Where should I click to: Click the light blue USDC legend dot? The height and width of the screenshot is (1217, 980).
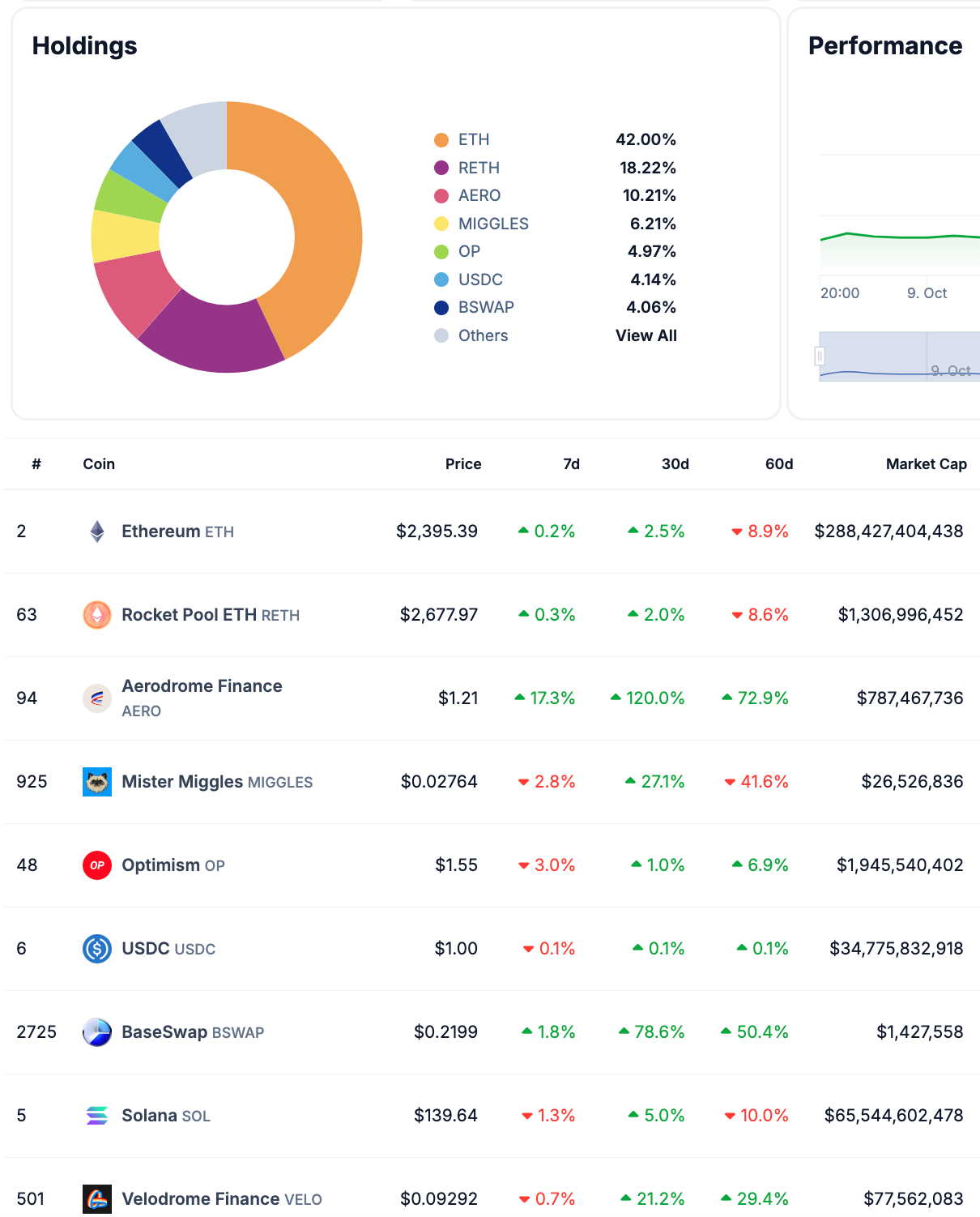[x=441, y=280]
